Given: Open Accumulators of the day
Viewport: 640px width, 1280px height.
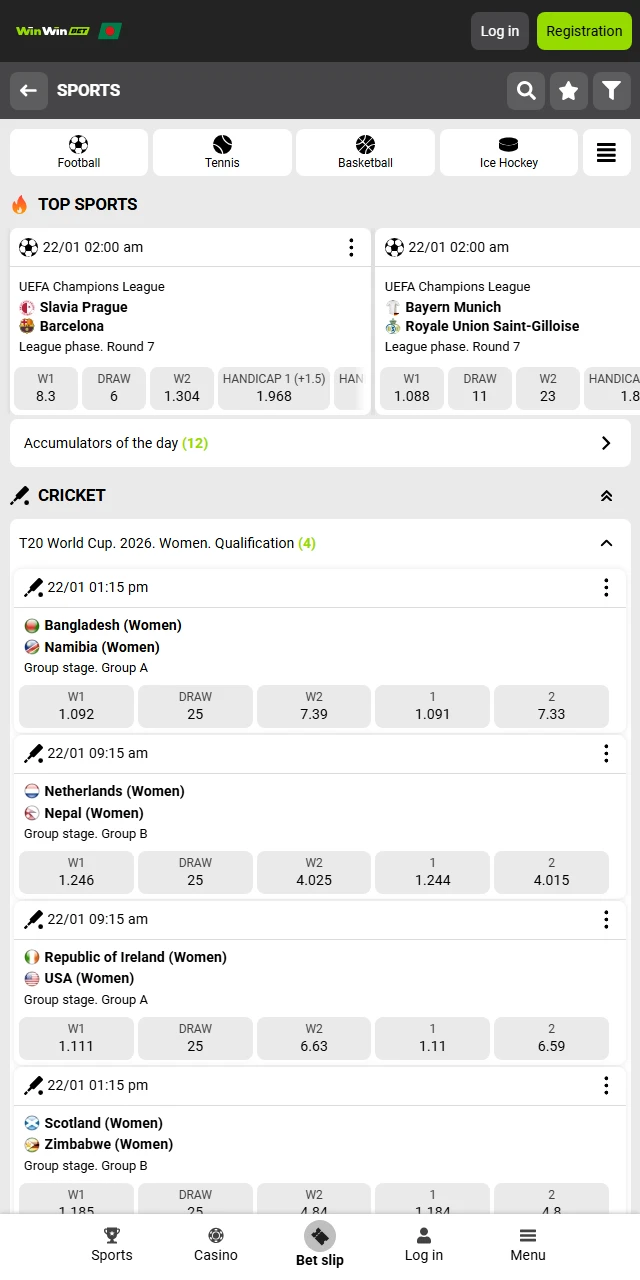Looking at the screenshot, I should click(x=320, y=443).
